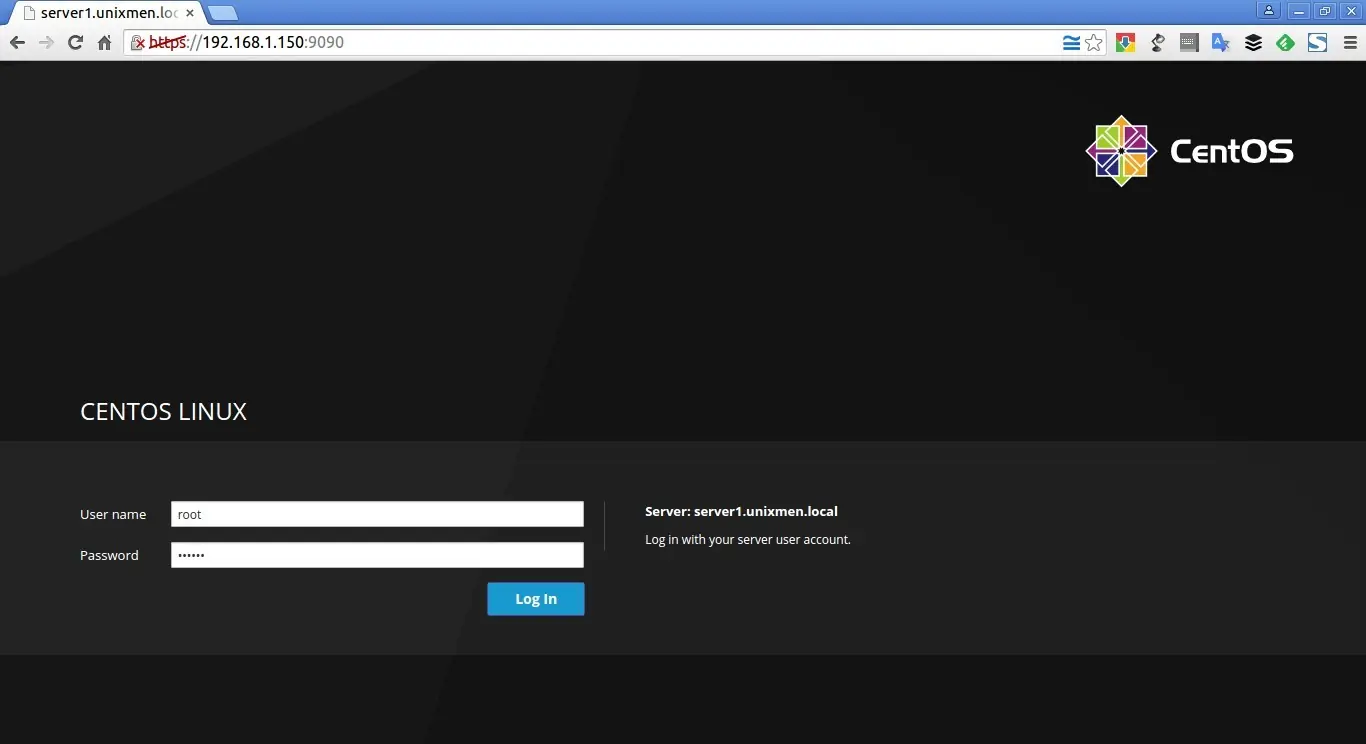This screenshot has height=744, width=1366.
Task: Click the browser forward arrow
Action: coord(46,43)
